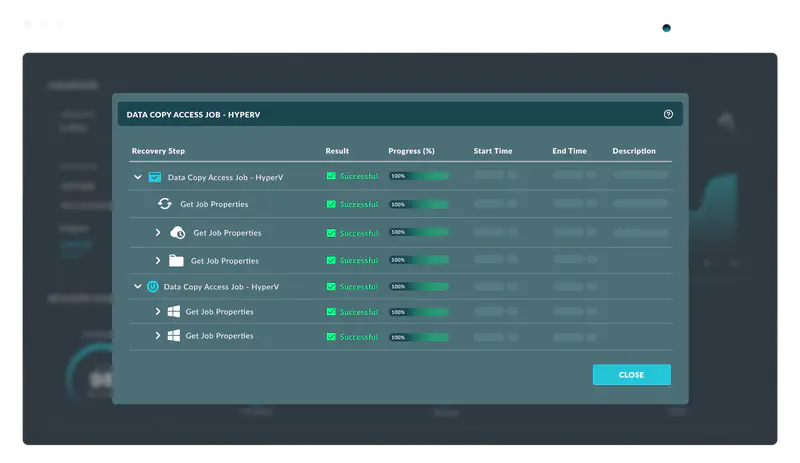The width and height of the screenshot is (800, 463).
Task: Collapse the power-icon Data Copy Access Job group
Action: pyautogui.click(x=137, y=286)
